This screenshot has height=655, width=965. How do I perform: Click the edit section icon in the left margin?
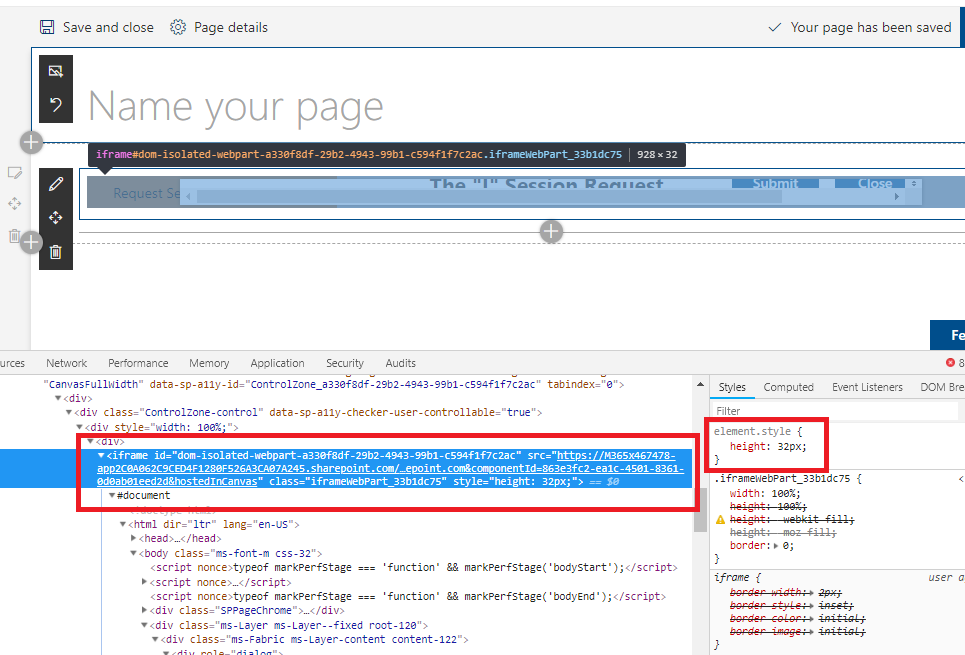pos(15,173)
